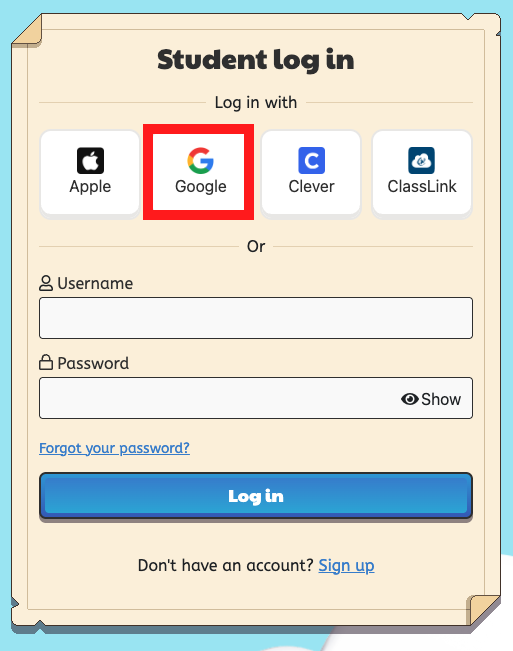Screen dimensions: 513x651
Task: Select the blue Clever C icon
Action: click(x=311, y=160)
